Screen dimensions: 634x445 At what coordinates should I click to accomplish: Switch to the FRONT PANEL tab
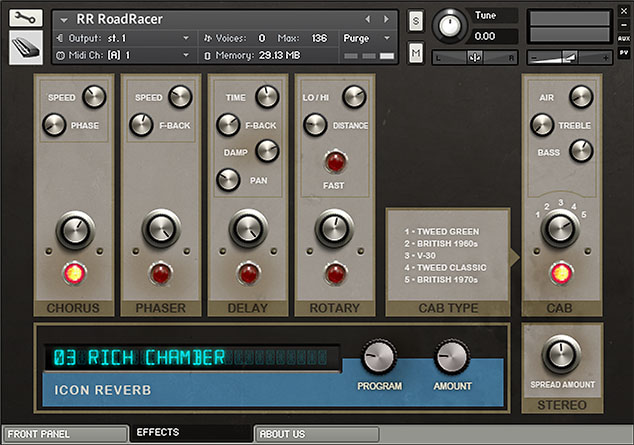(65, 434)
